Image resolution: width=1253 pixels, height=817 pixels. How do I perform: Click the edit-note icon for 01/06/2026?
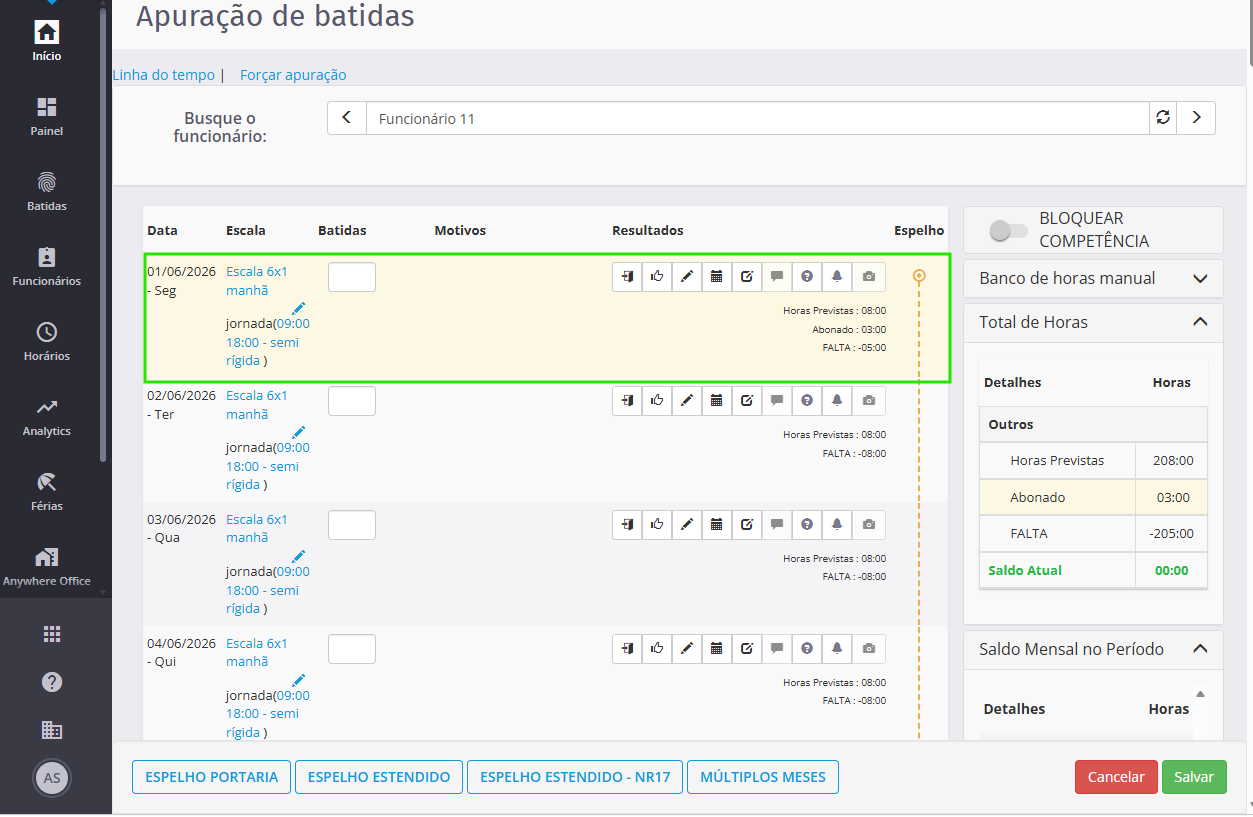pyautogui.click(x=747, y=277)
